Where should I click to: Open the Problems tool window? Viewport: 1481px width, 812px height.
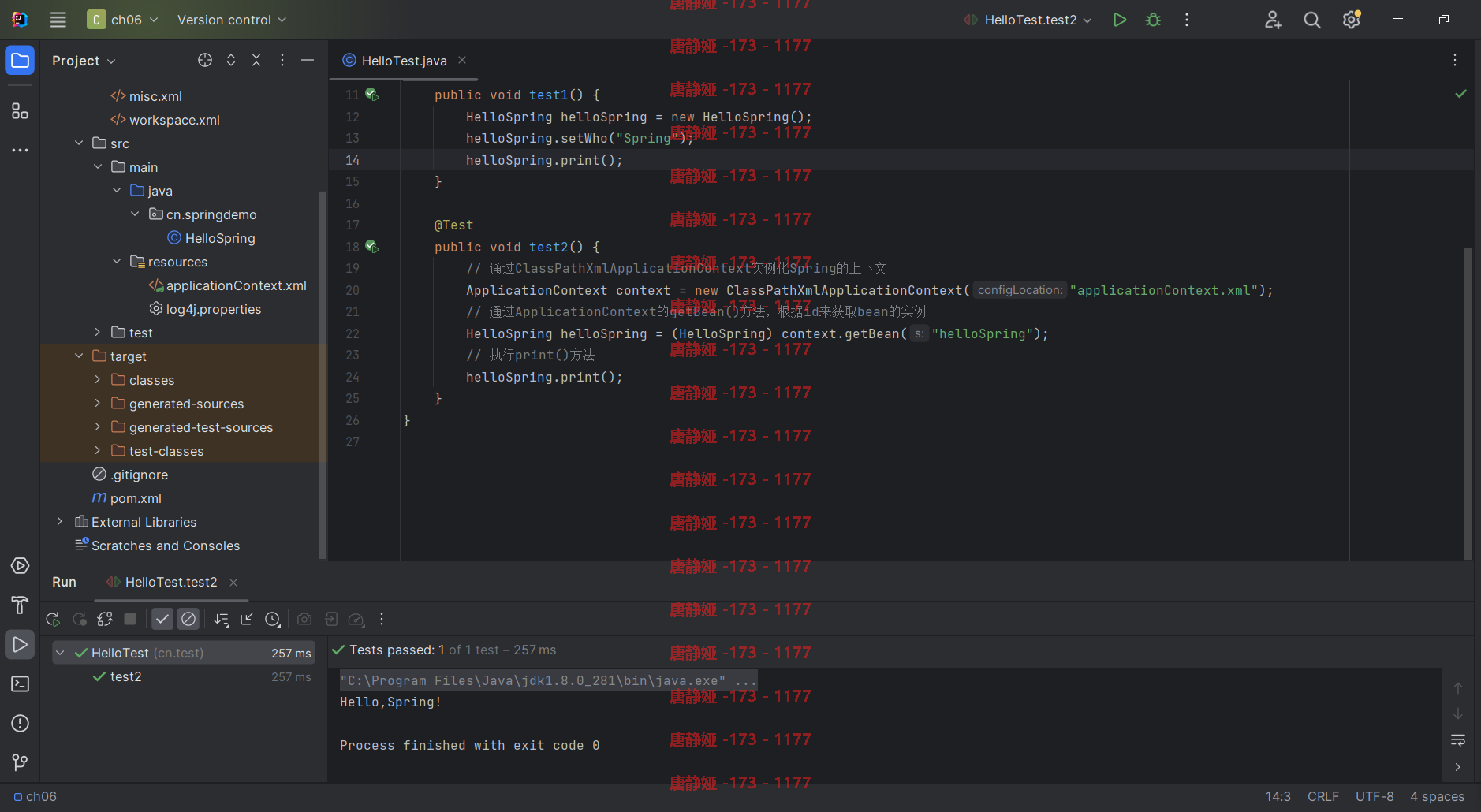[x=20, y=724]
